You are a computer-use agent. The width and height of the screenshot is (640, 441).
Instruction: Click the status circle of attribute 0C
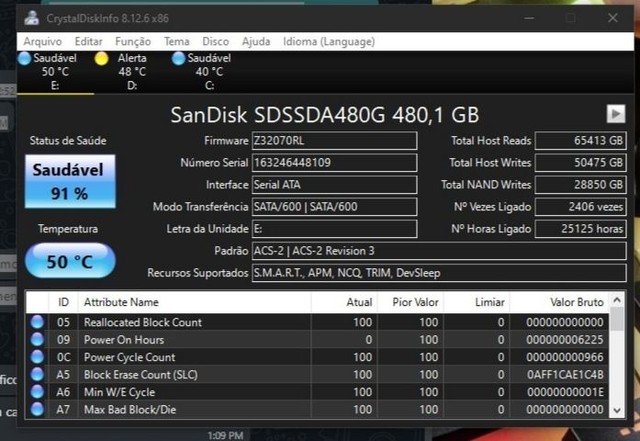click(x=37, y=357)
